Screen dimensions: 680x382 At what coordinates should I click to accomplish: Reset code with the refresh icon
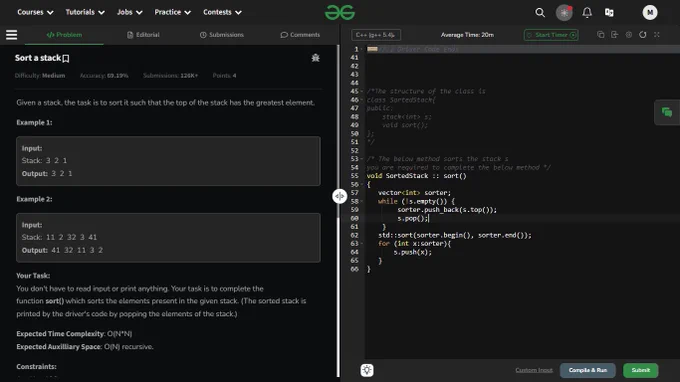click(643, 35)
